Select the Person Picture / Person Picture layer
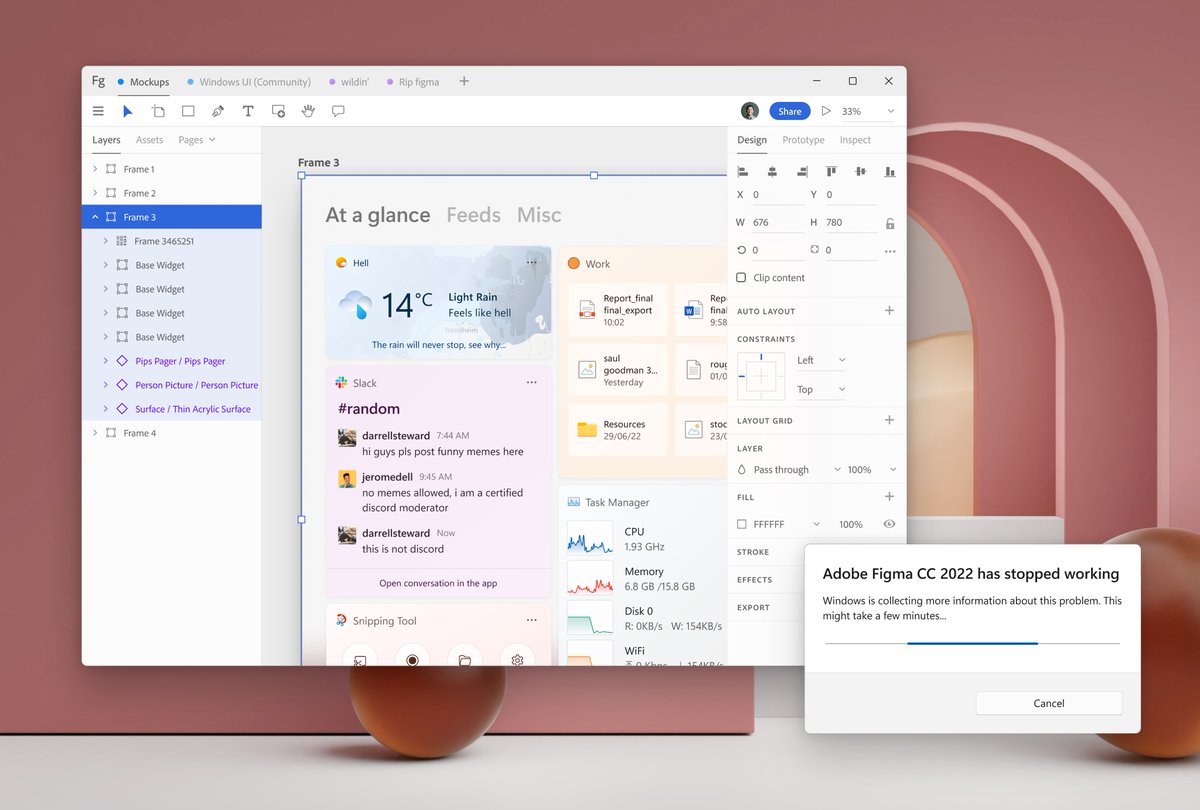 click(172, 385)
